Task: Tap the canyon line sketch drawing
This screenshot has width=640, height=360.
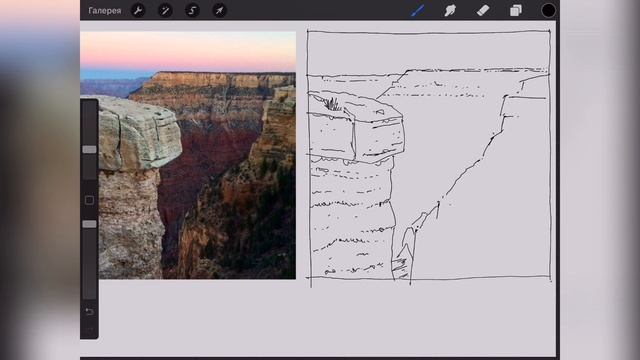Action: pos(429,157)
